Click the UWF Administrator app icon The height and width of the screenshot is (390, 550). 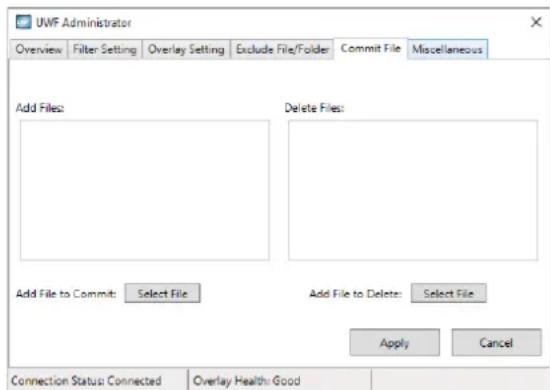pyautogui.click(x=24, y=22)
